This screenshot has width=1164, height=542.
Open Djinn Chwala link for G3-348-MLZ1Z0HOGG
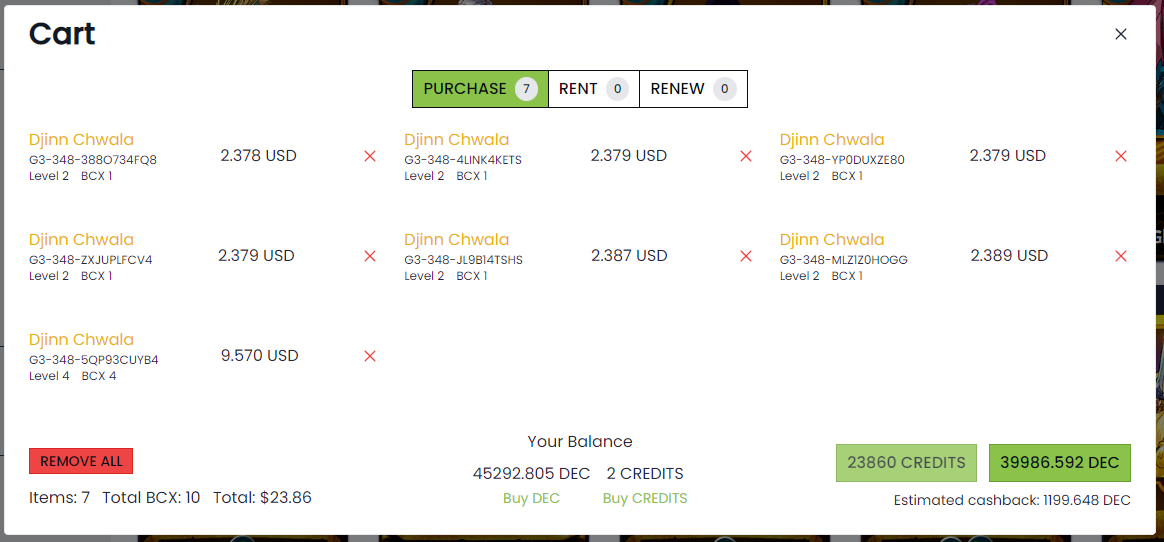pos(832,240)
